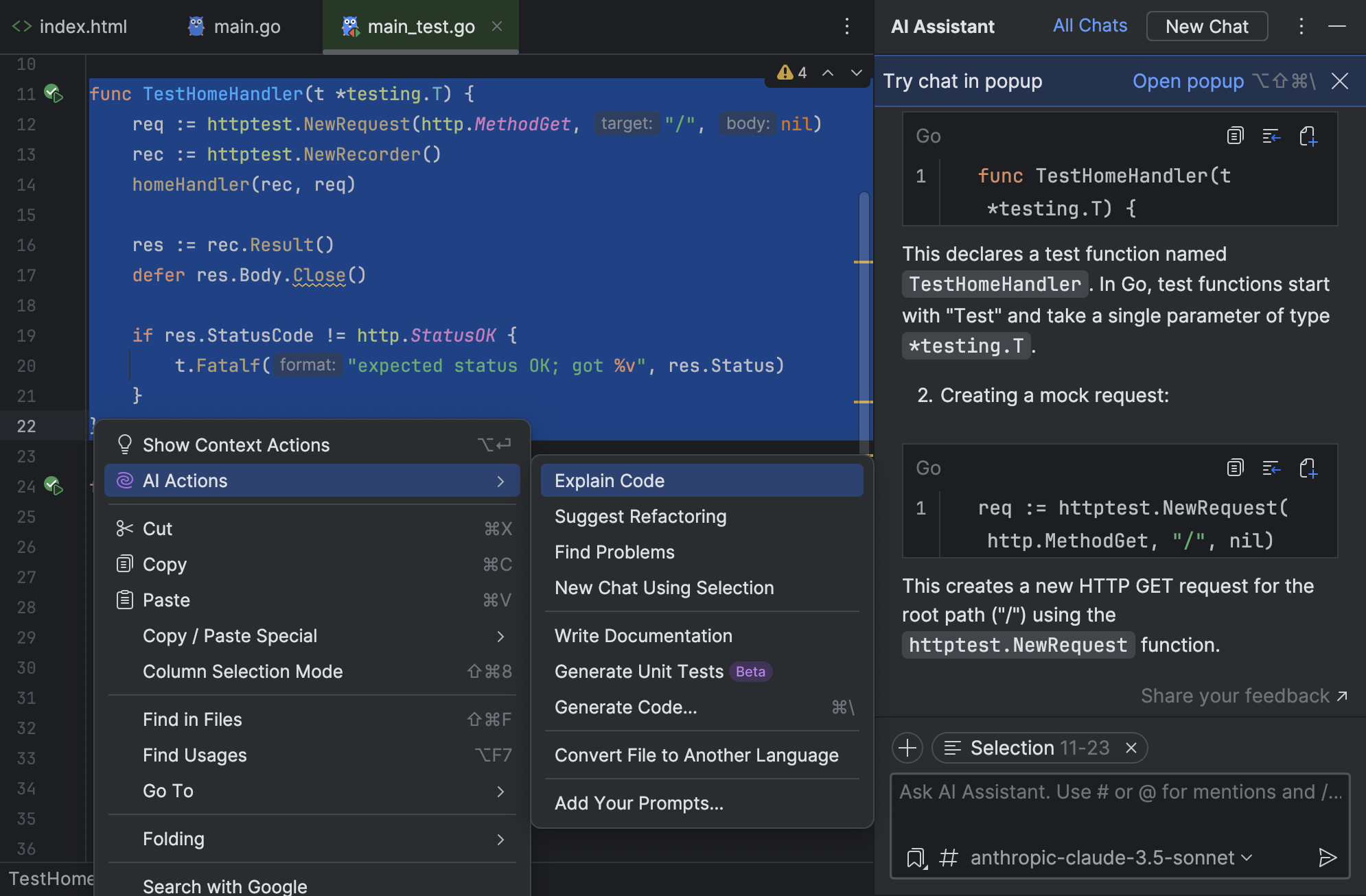Navigate to next problem with down arrow icon
Image resolution: width=1366 pixels, height=896 pixels.
[855, 72]
